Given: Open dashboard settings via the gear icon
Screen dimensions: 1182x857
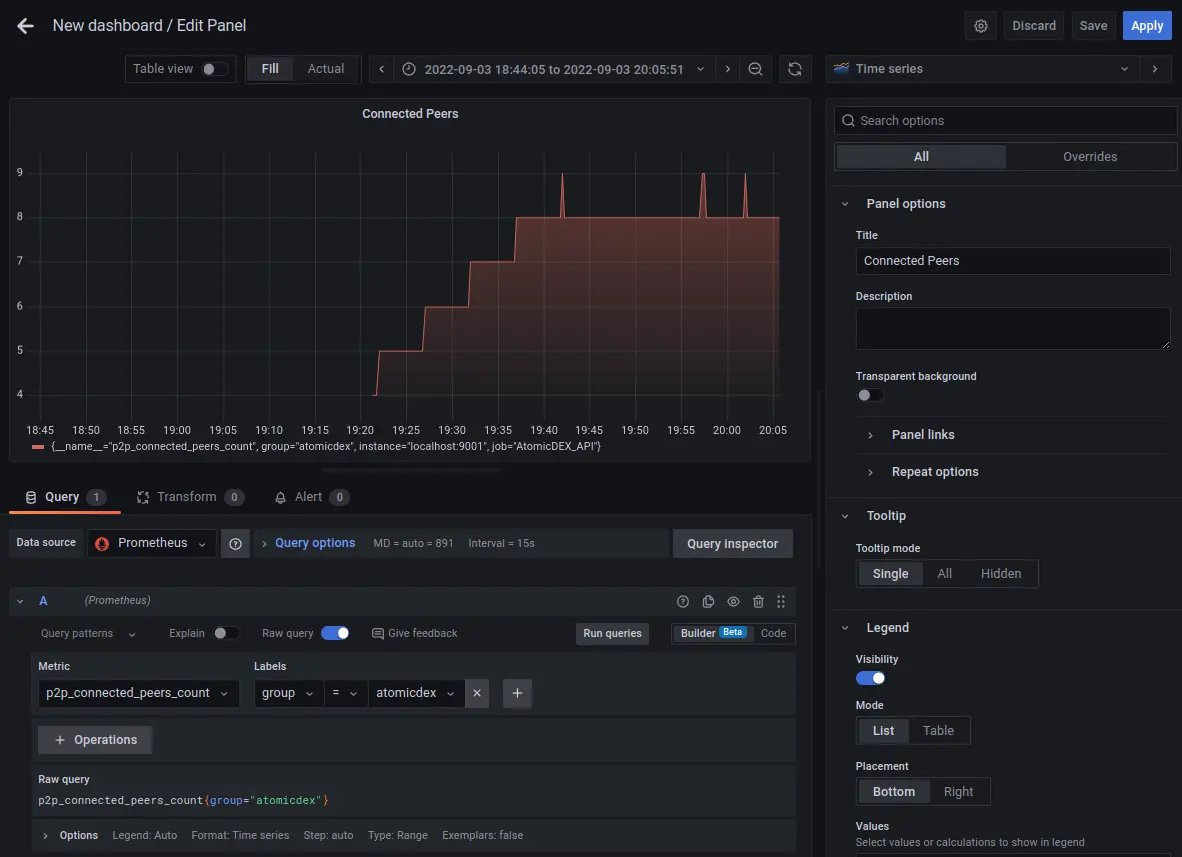Looking at the screenshot, I should (x=980, y=25).
